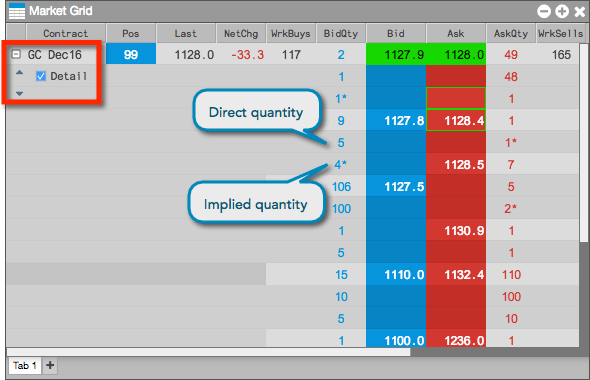590x380 pixels.
Task: Select the Last column header
Action: 186,33
